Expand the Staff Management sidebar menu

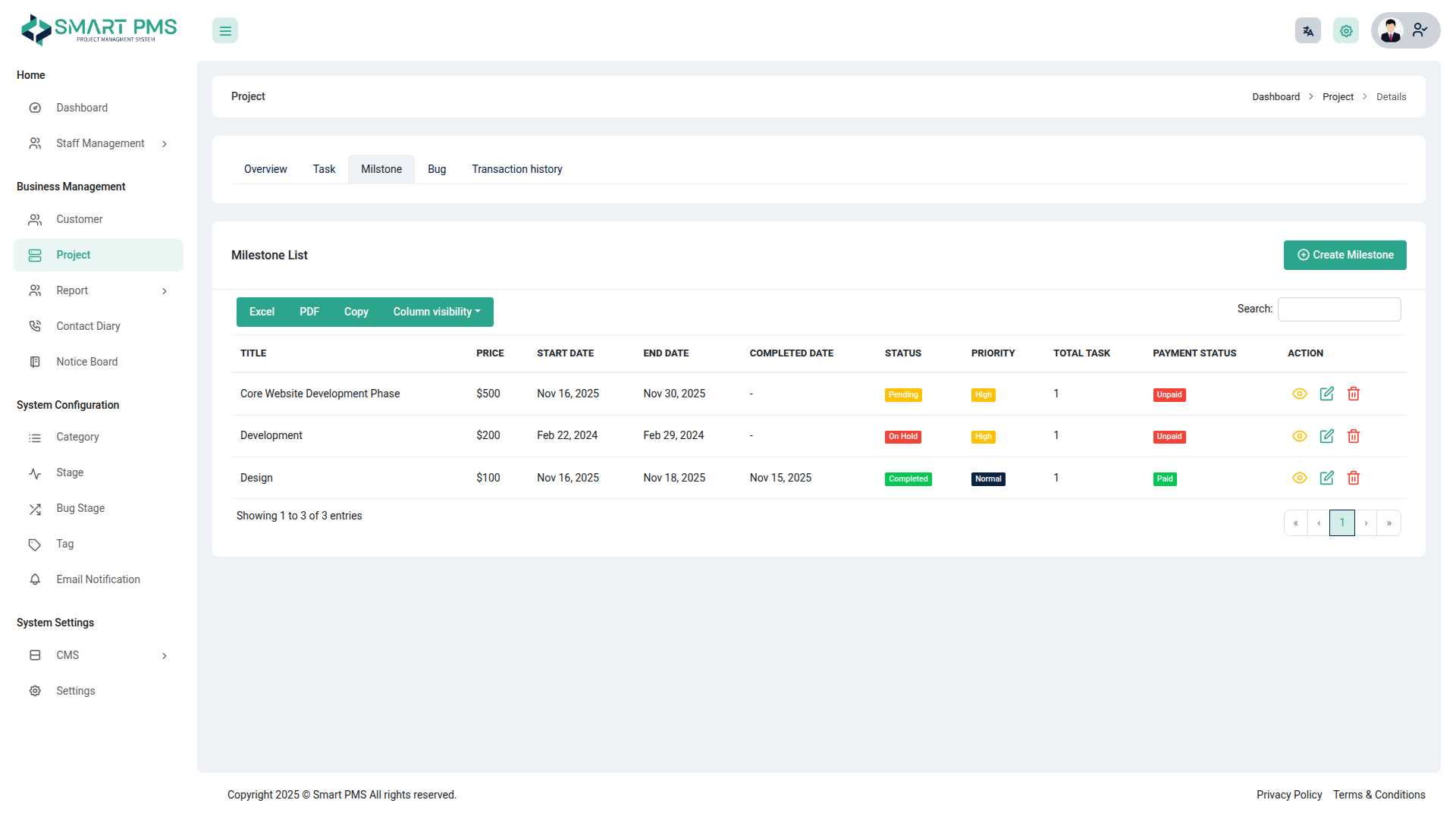coord(99,143)
